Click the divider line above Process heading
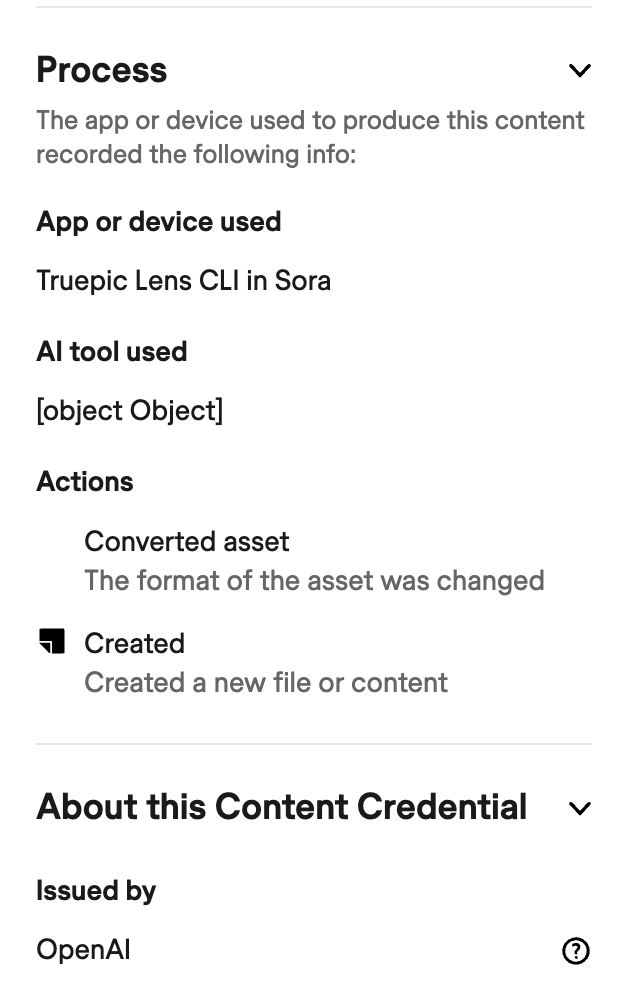620x1002 pixels. [x=314, y=8]
